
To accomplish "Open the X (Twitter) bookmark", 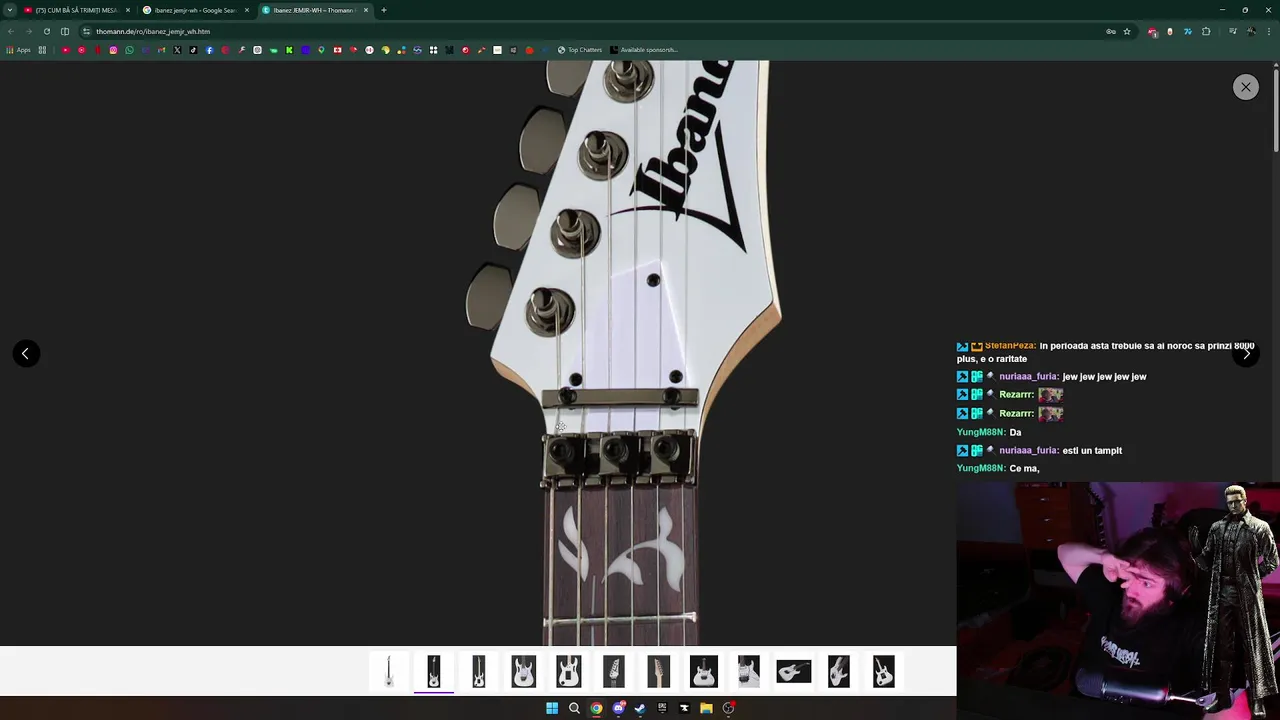I will (177, 50).
